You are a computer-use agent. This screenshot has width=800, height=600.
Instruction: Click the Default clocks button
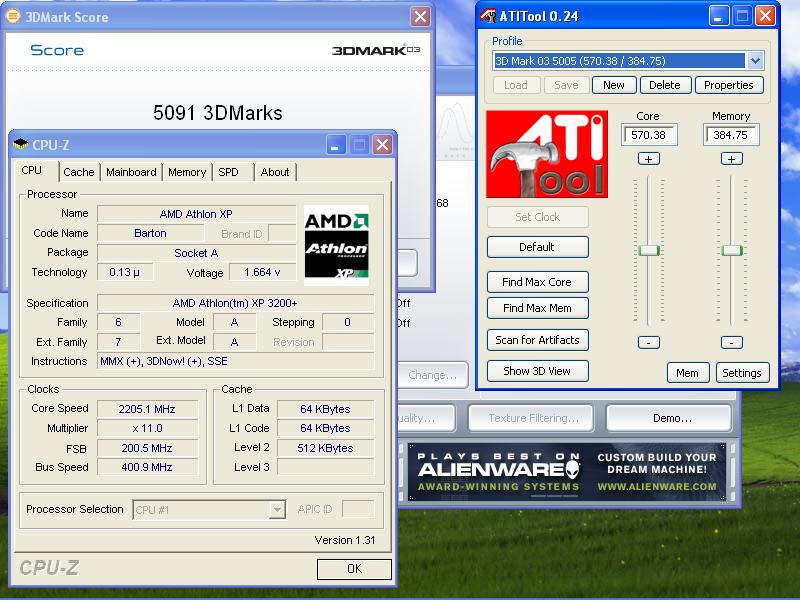pos(537,247)
